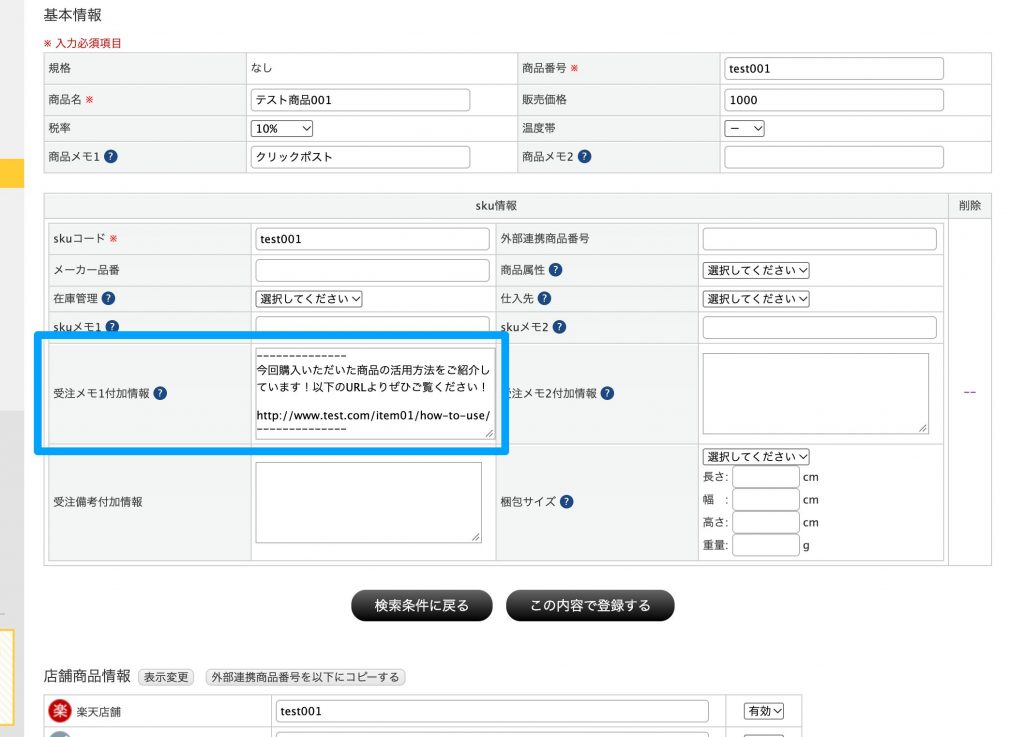The image size is (1024, 737).
Task: Open the 温度帯 dropdown
Action: tap(744, 129)
